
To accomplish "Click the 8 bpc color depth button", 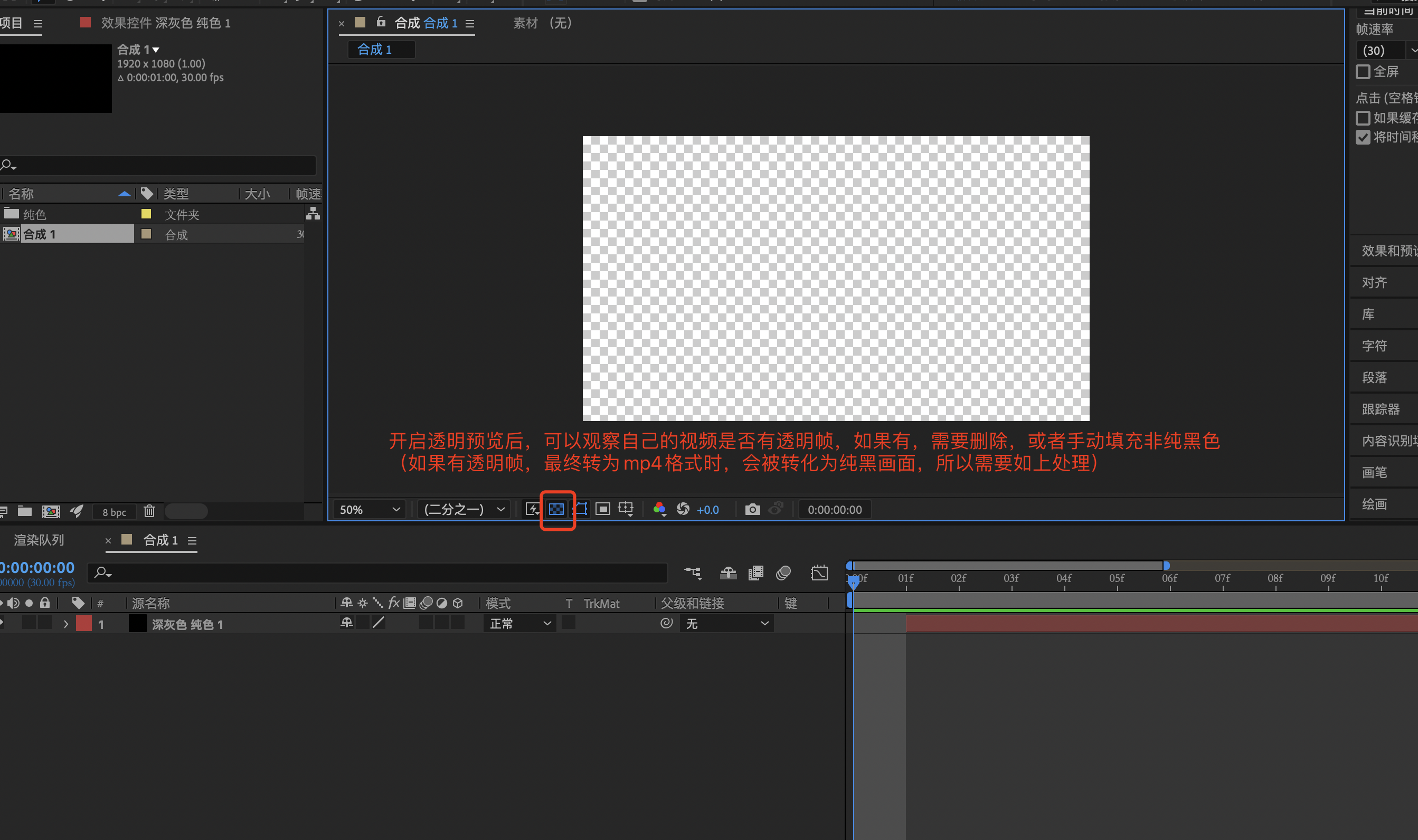I will click(115, 512).
